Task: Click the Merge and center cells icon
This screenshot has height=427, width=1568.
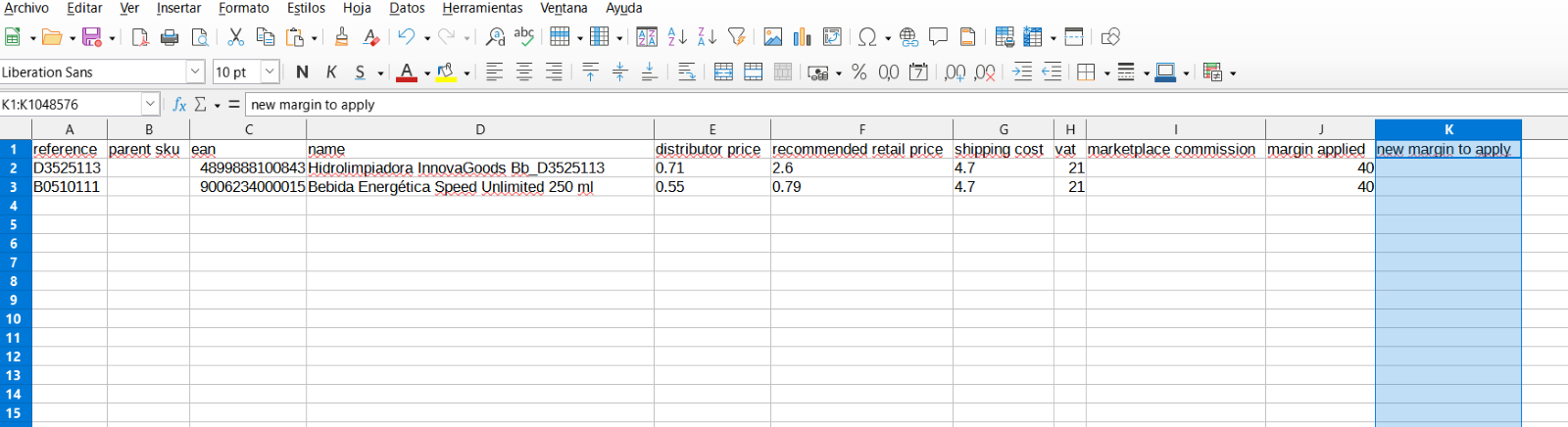Action: 723,72
